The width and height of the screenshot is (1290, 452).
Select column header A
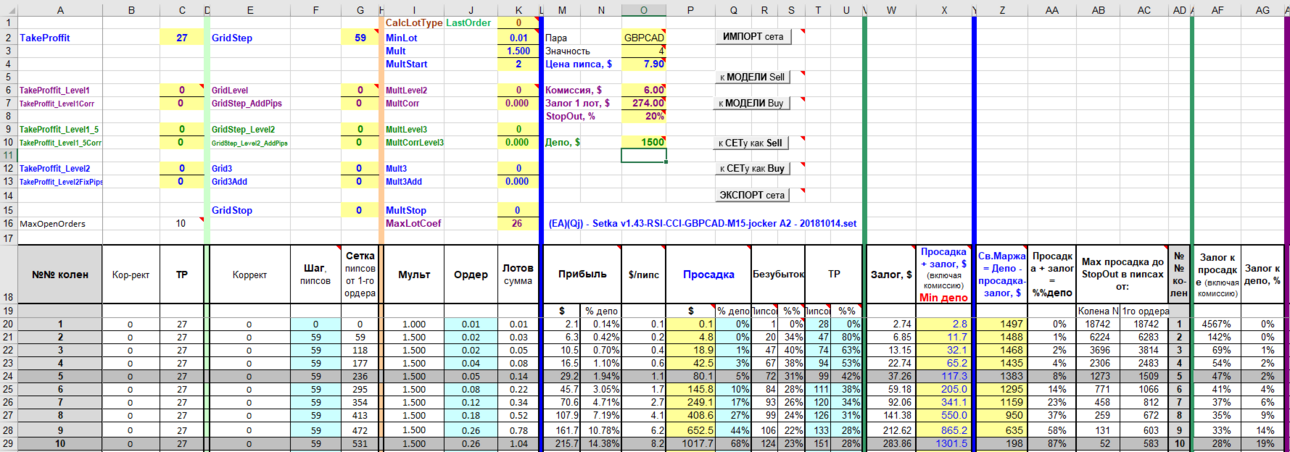[60, 10]
